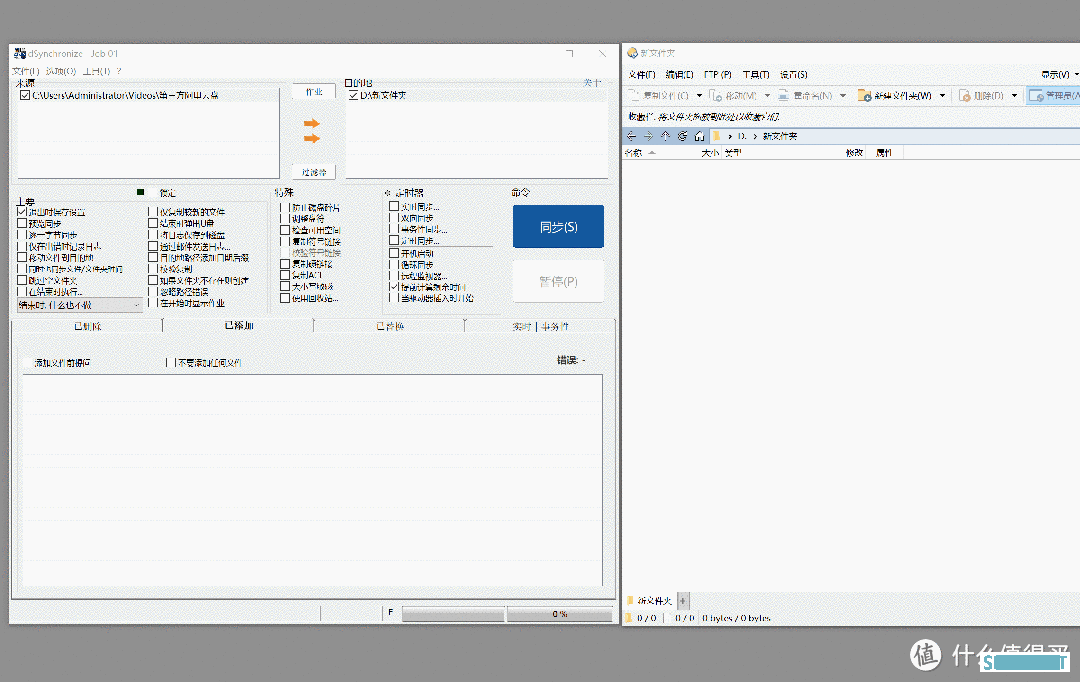
Task: Click the new folder (新建文件夹) toolbar icon
Action: click(x=866, y=96)
